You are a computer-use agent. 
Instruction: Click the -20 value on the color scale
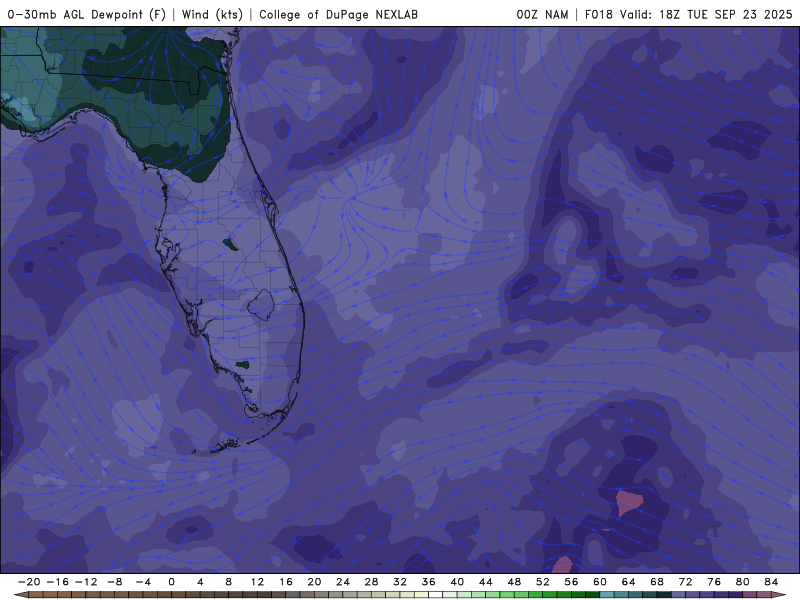coord(29,582)
